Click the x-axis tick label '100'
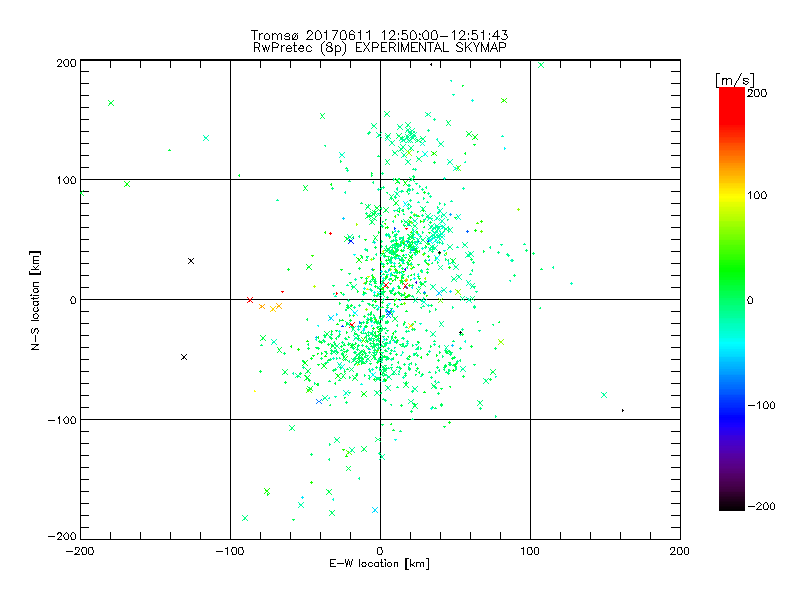This screenshot has width=800, height=600. [530, 551]
